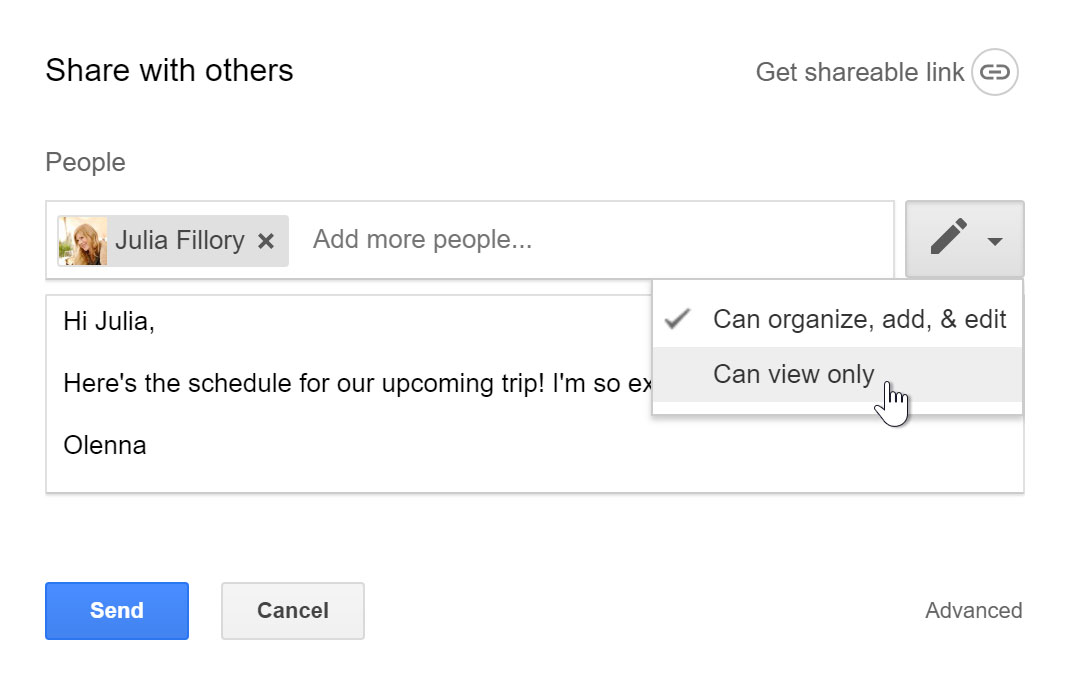This screenshot has height=694, width=1071.
Task: Select "Can view only" permission
Action: [793, 374]
